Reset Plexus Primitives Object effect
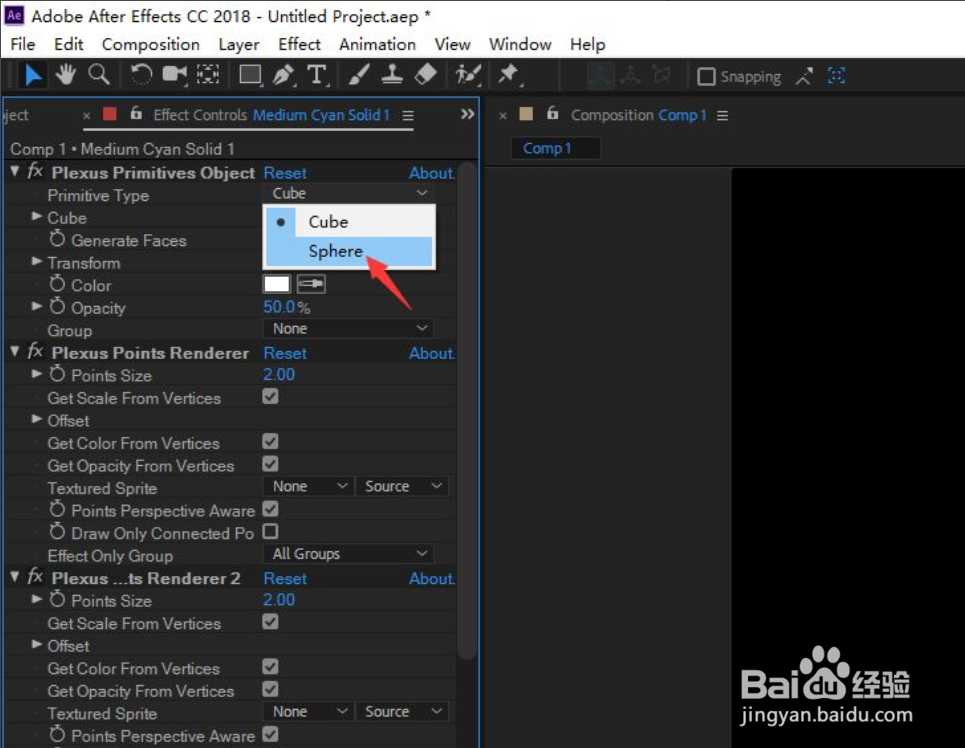The image size is (965, 748). [x=285, y=173]
